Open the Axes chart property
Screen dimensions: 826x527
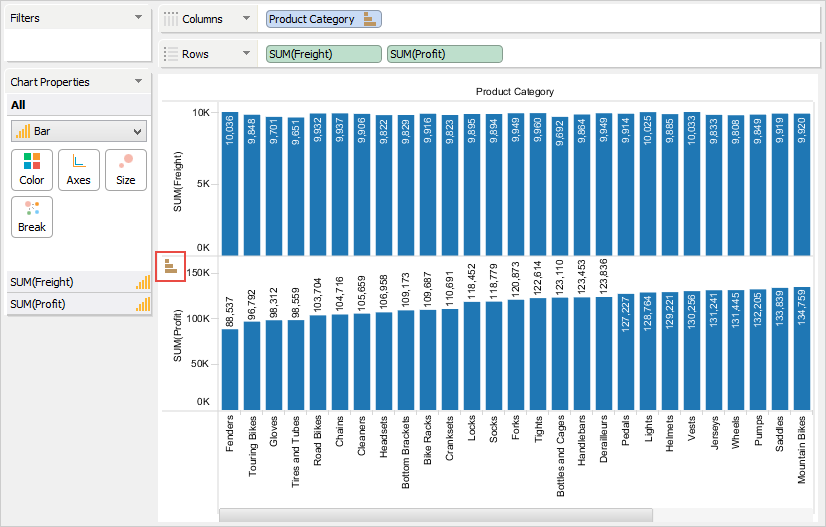click(x=78, y=170)
